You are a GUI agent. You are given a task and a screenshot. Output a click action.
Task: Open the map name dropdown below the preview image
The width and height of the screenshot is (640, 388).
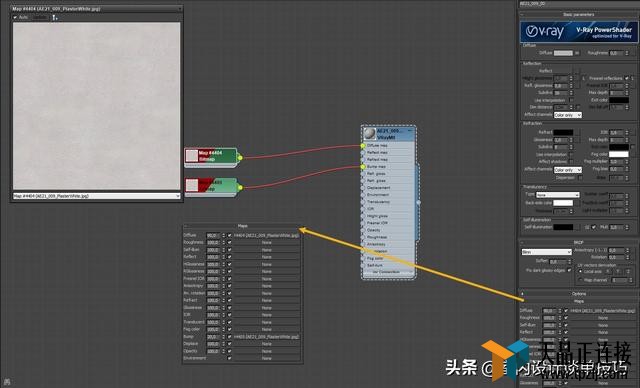97,196
